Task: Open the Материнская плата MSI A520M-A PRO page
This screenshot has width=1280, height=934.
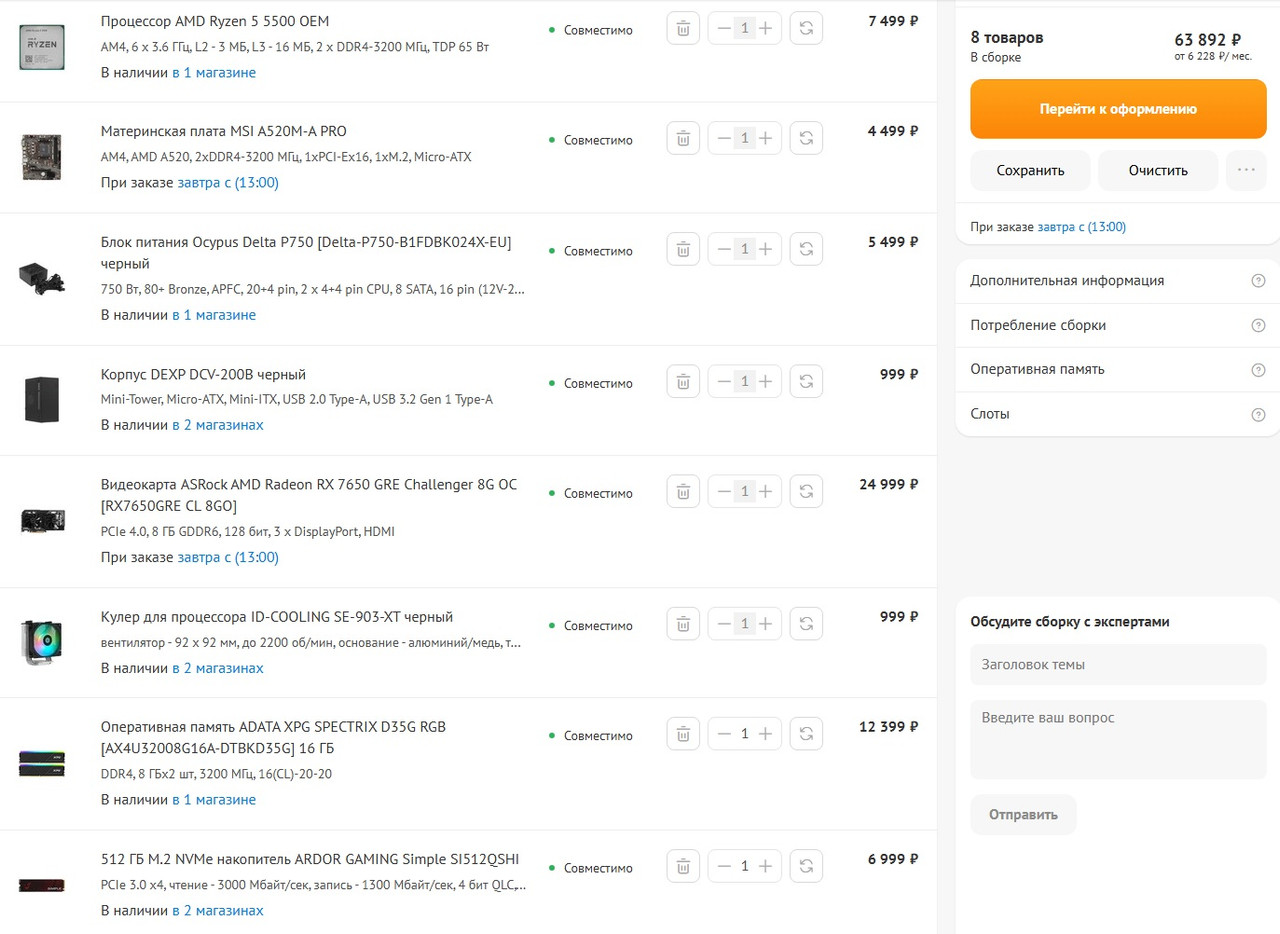Action: click(x=224, y=131)
